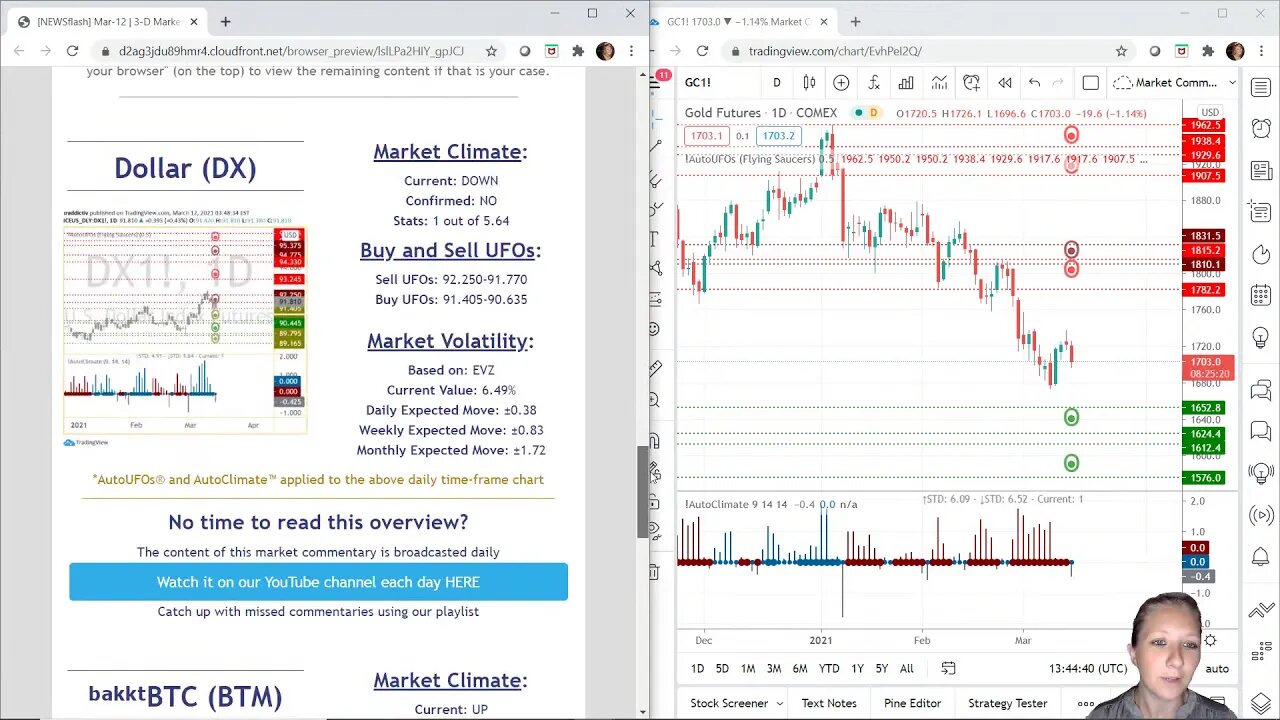Click the Go to date calendar icon
Screen dimensions: 1280x720
tap(948, 668)
